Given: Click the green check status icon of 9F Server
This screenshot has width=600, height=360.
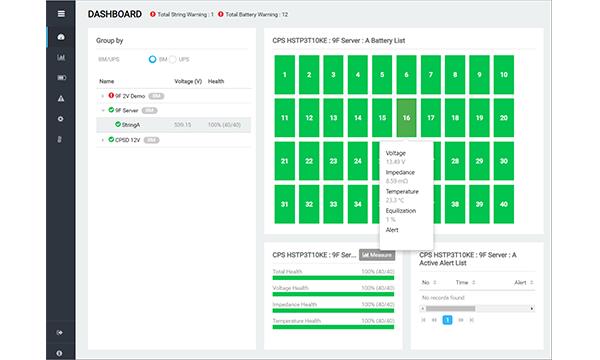Looking at the screenshot, I should pyautogui.click(x=111, y=110).
